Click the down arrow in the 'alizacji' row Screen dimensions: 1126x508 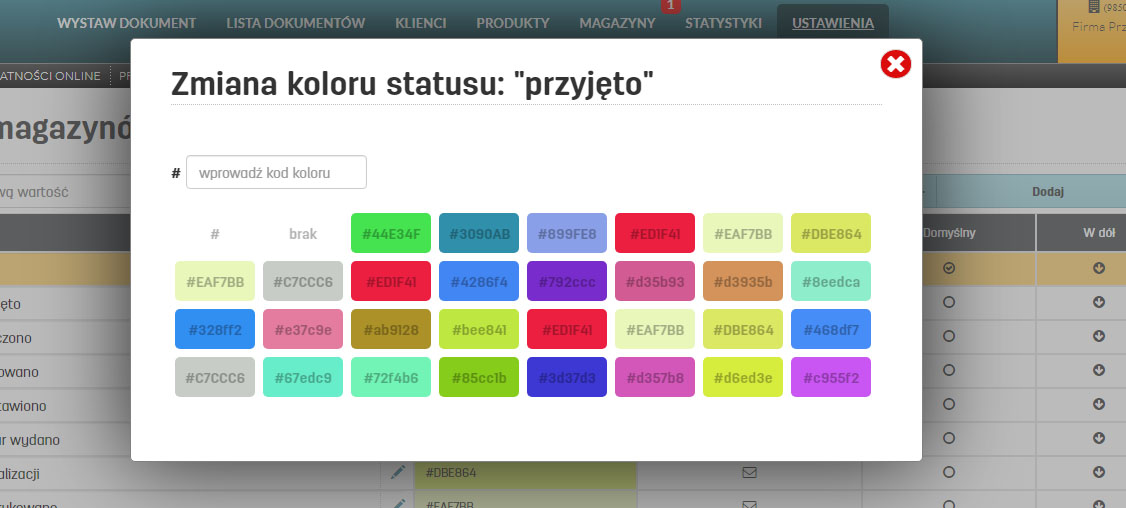click(1099, 472)
